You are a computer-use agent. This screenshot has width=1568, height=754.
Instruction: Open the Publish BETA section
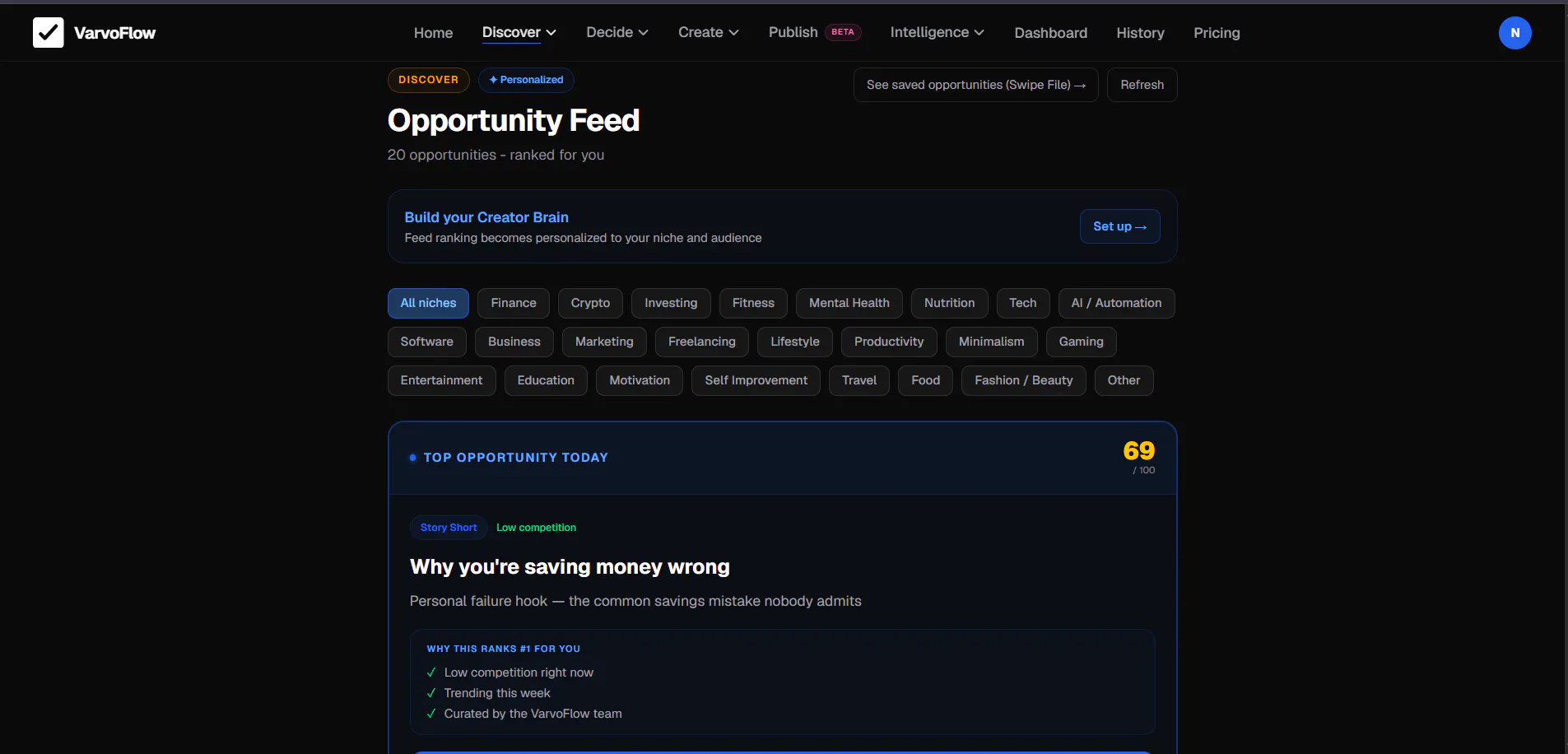(x=814, y=32)
